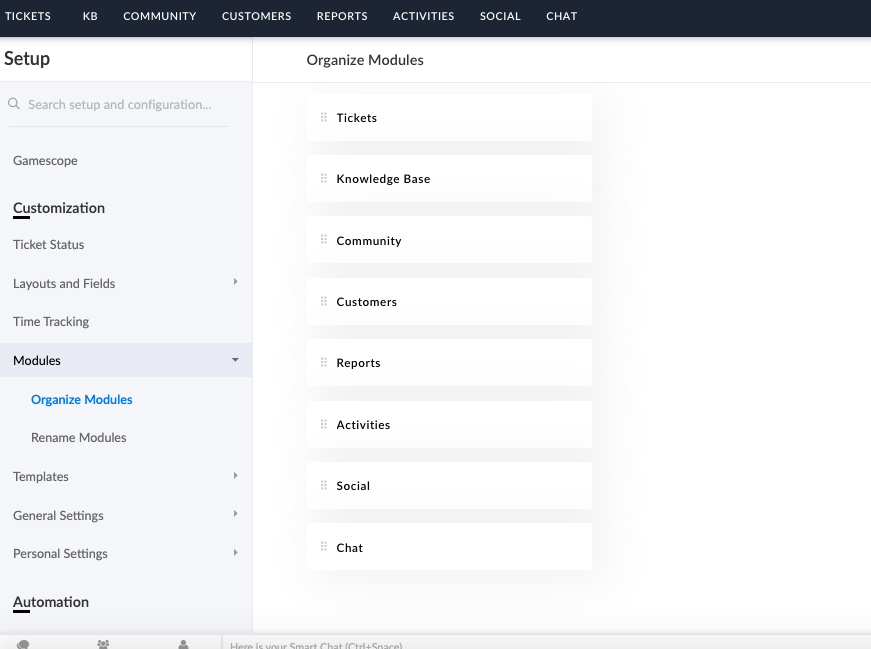Open the TICKETS tab in top navigation
This screenshot has width=871, height=649.
(28, 16)
